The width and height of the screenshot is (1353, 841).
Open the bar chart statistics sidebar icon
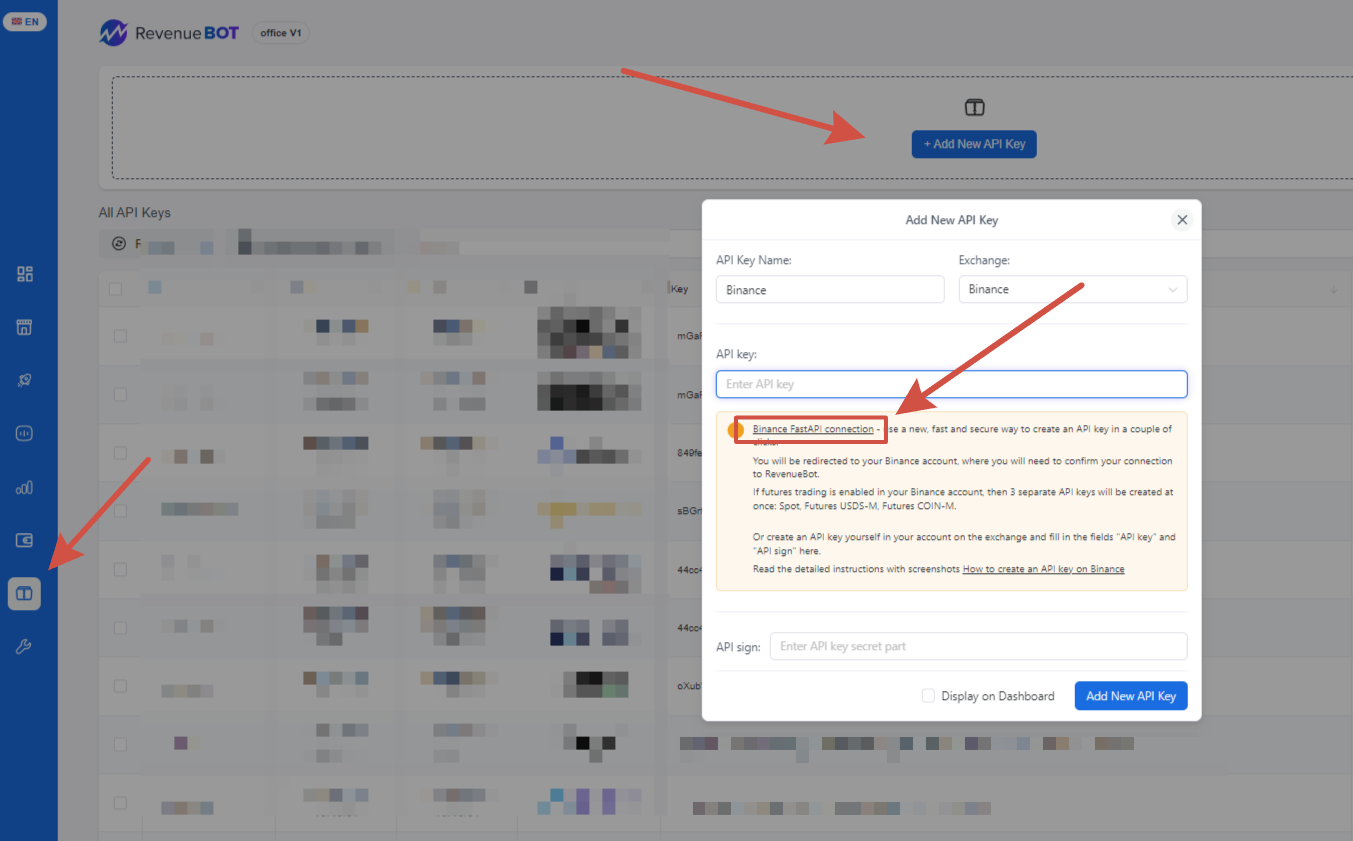click(25, 487)
